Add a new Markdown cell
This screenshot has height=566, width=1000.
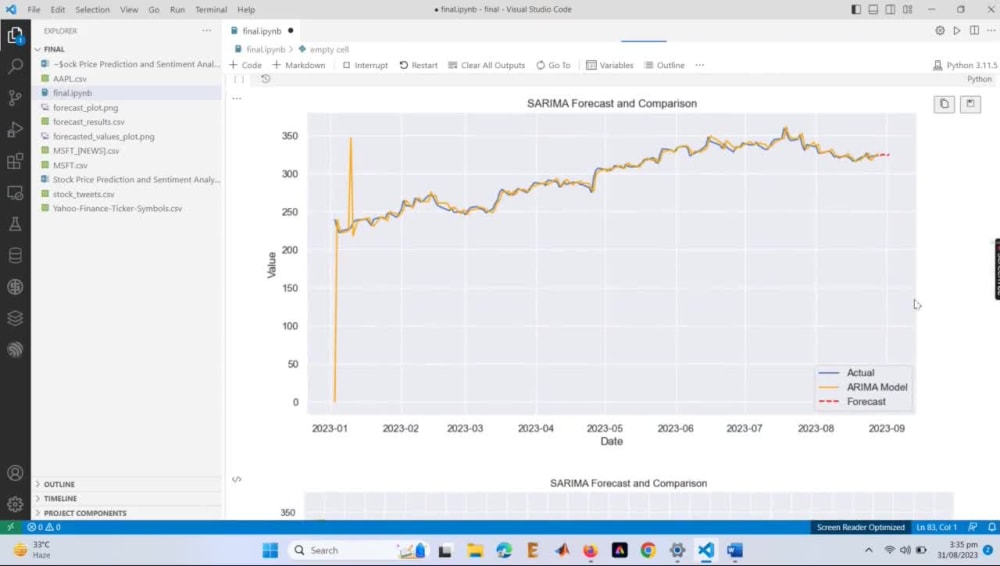pyautogui.click(x=298, y=65)
